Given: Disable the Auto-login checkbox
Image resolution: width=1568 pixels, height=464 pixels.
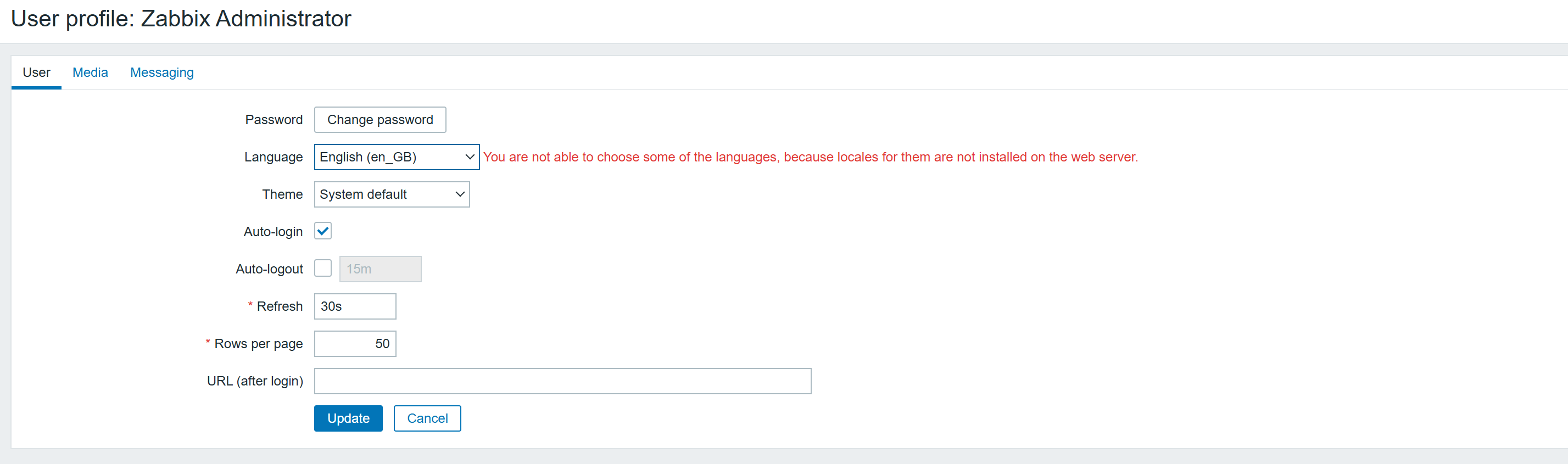Looking at the screenshot, I should (322, 231).
